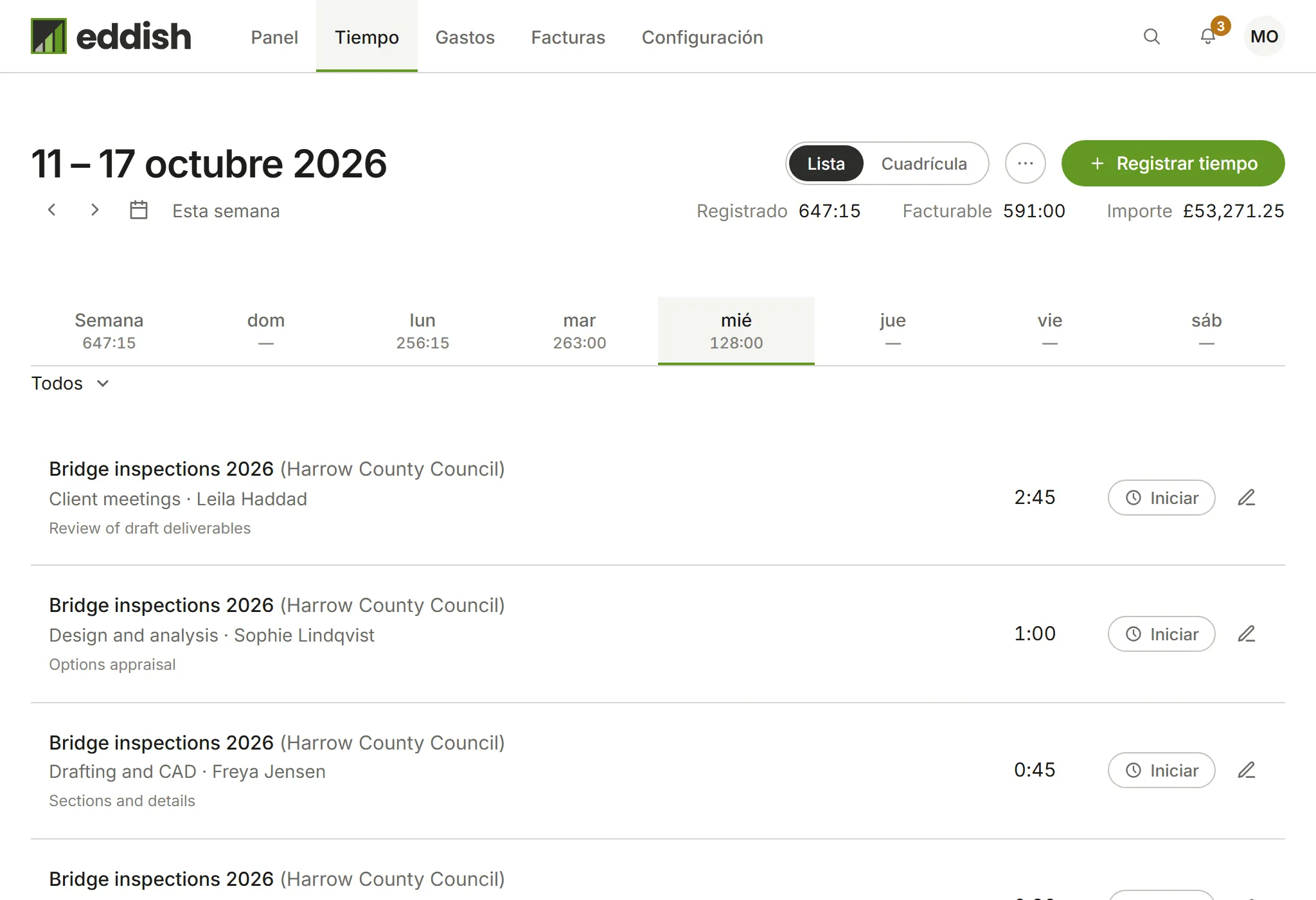Select the lun 256:15 day tab
Image resolution: width=1316 pixels, height=900 pixels.
[x=423, y=331]
